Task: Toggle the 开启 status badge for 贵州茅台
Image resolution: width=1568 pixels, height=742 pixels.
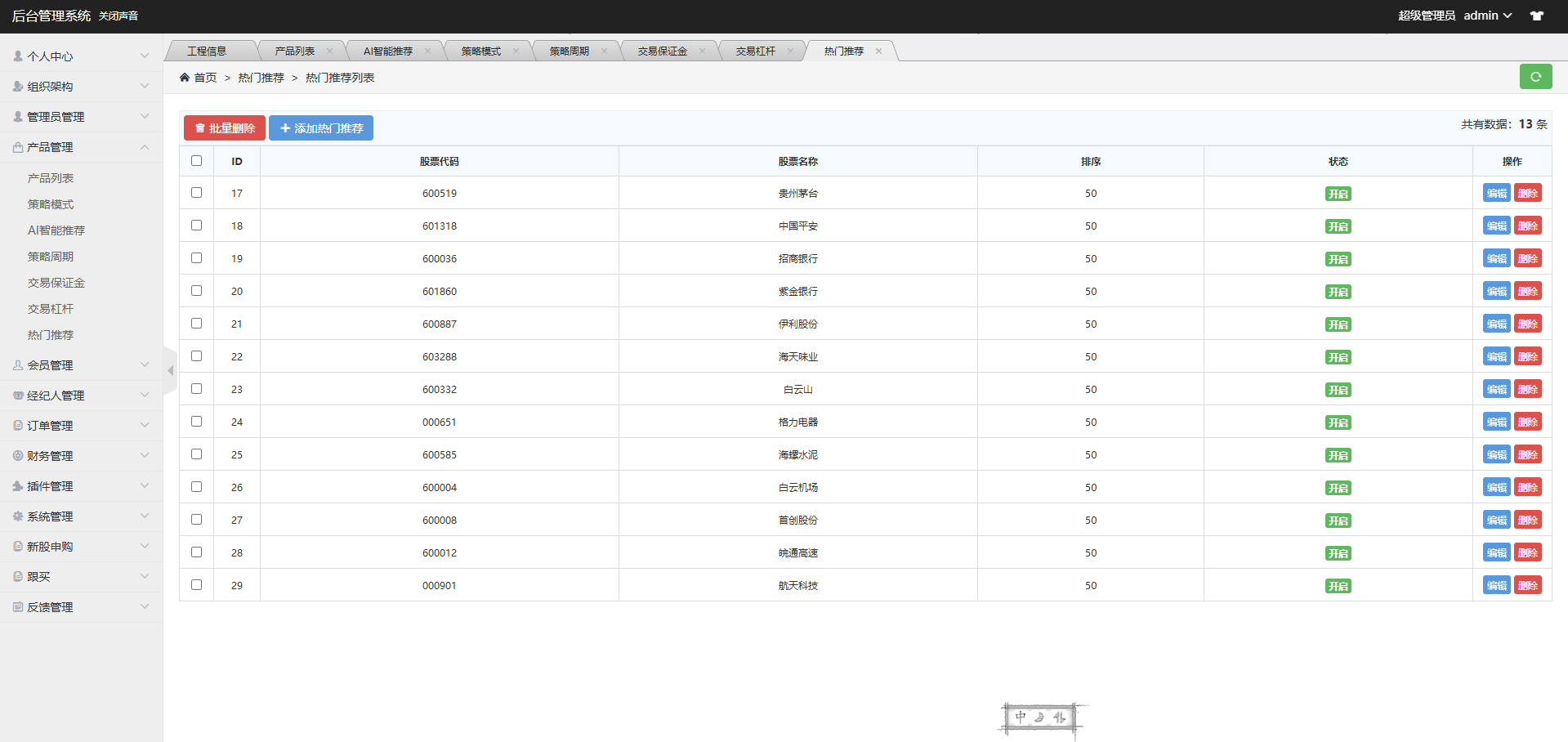Action: [x=1338, y=194]
